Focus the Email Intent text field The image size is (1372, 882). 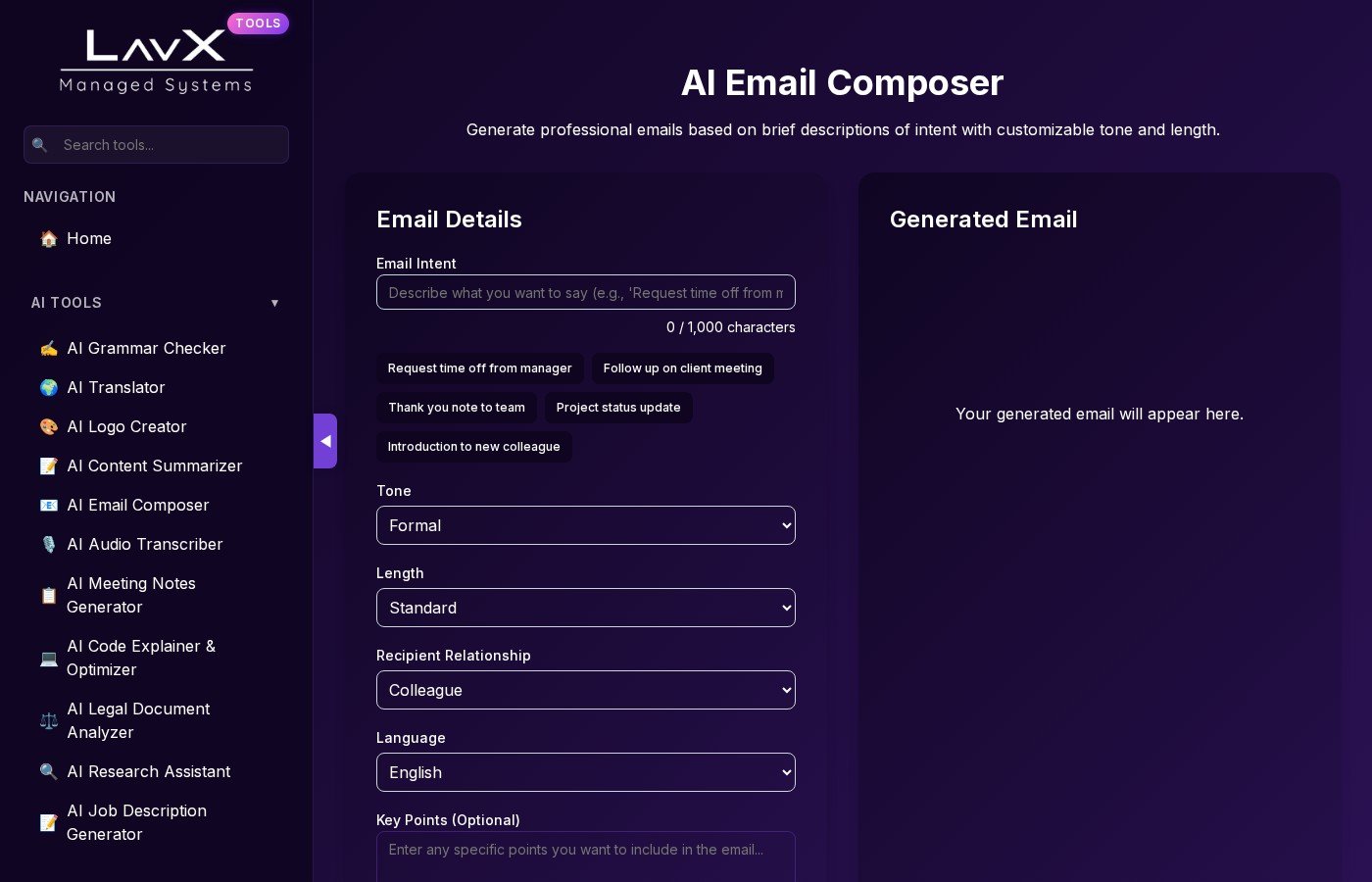tap(585, 292)
